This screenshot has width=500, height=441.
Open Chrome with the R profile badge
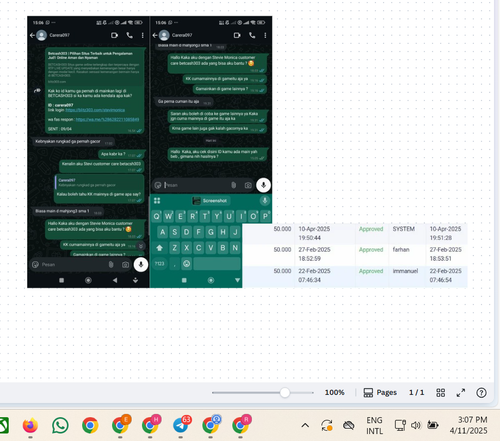[241, 424]
